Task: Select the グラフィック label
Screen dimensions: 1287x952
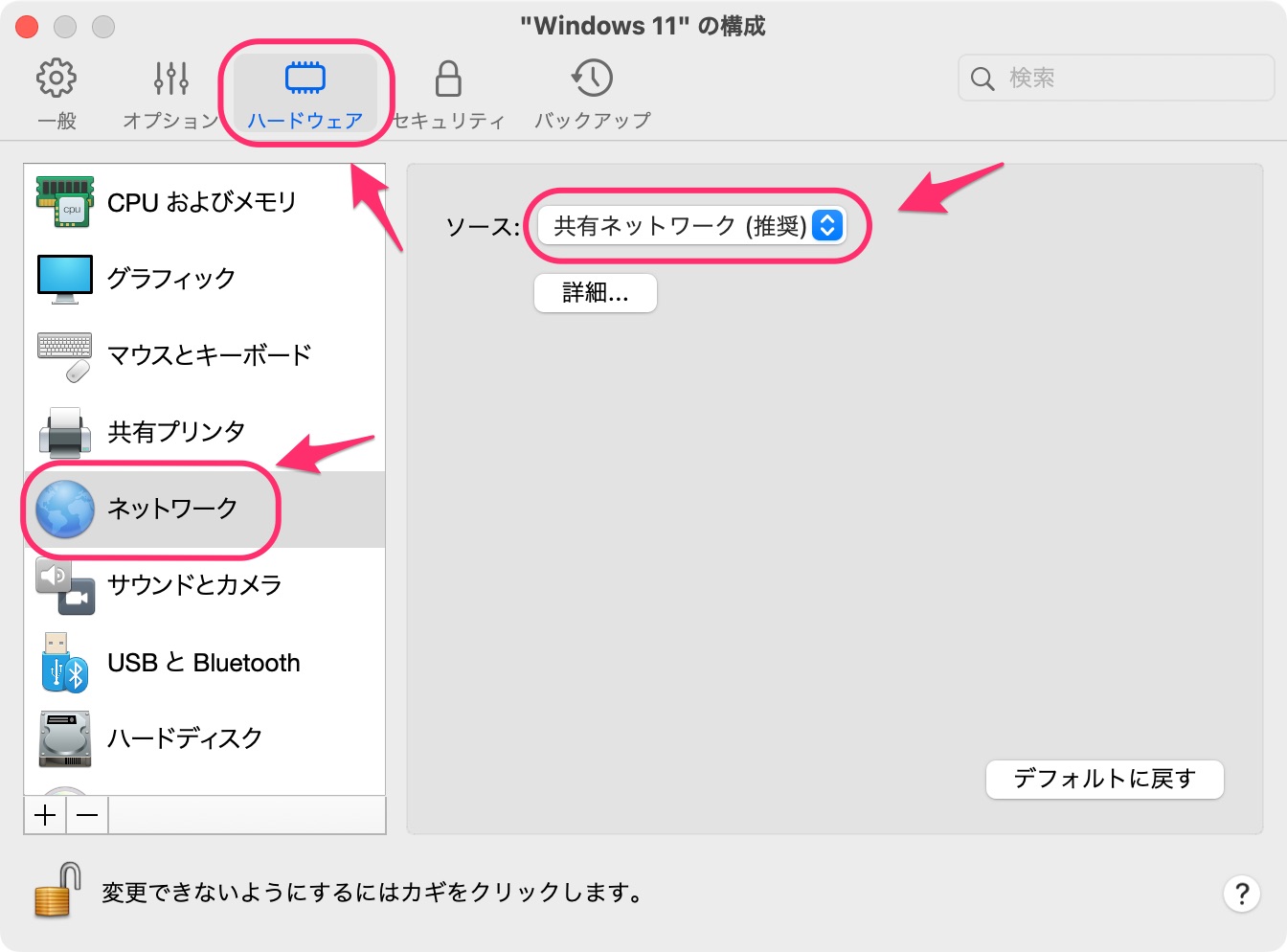Action: click(171, 279)
